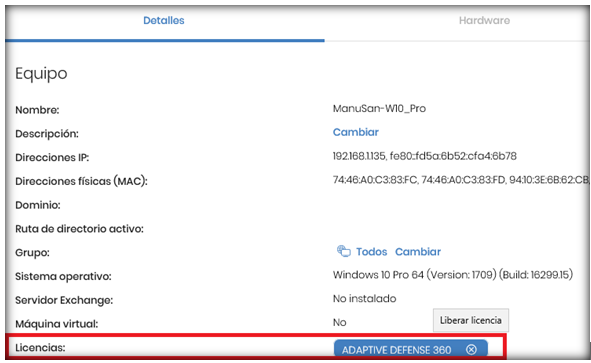Switch to the Hardware tab
The width and height of the screenshot is (591, 363).
tap(484, 20)
